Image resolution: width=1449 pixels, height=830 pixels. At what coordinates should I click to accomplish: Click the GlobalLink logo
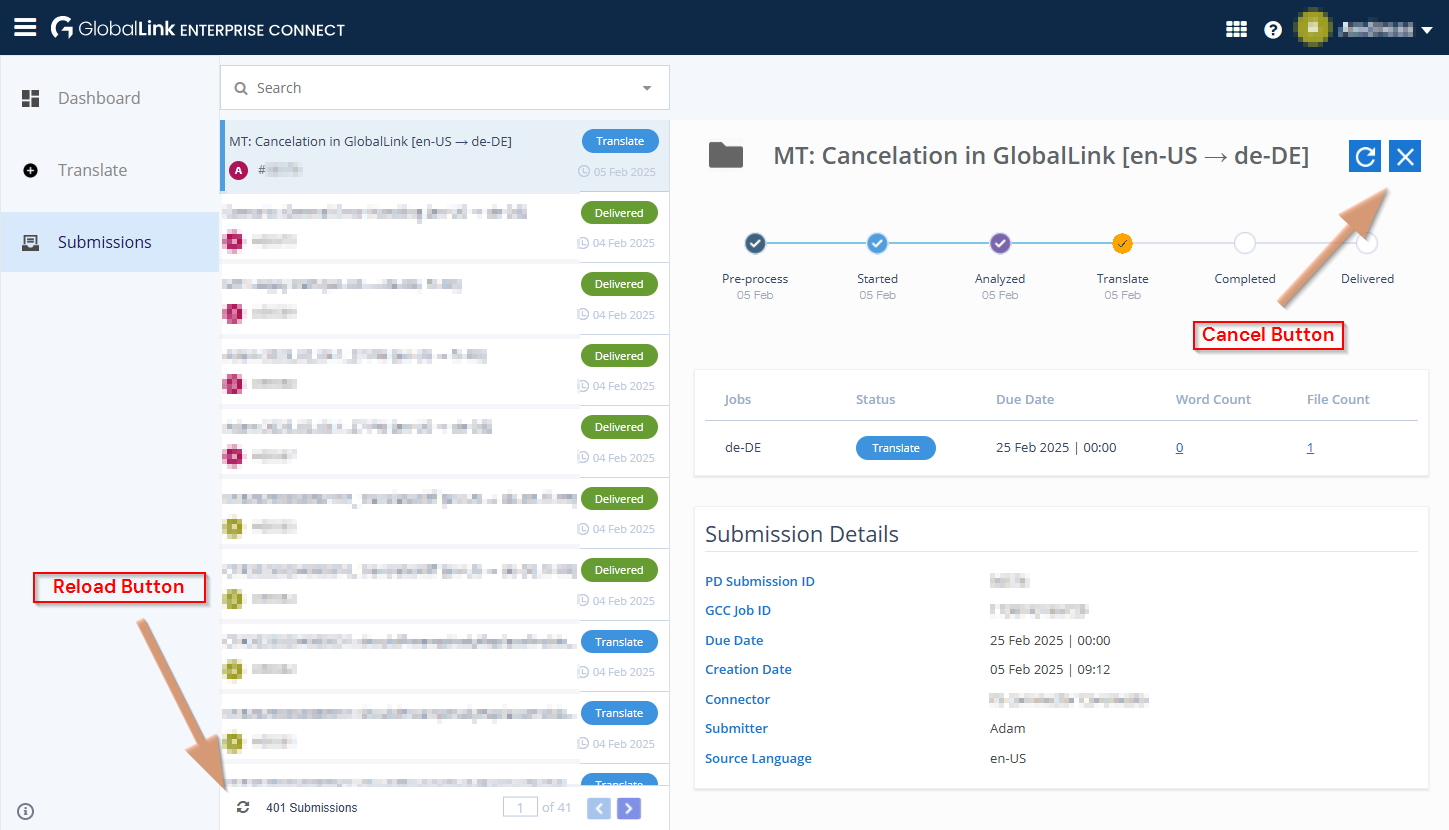(60, 27)
